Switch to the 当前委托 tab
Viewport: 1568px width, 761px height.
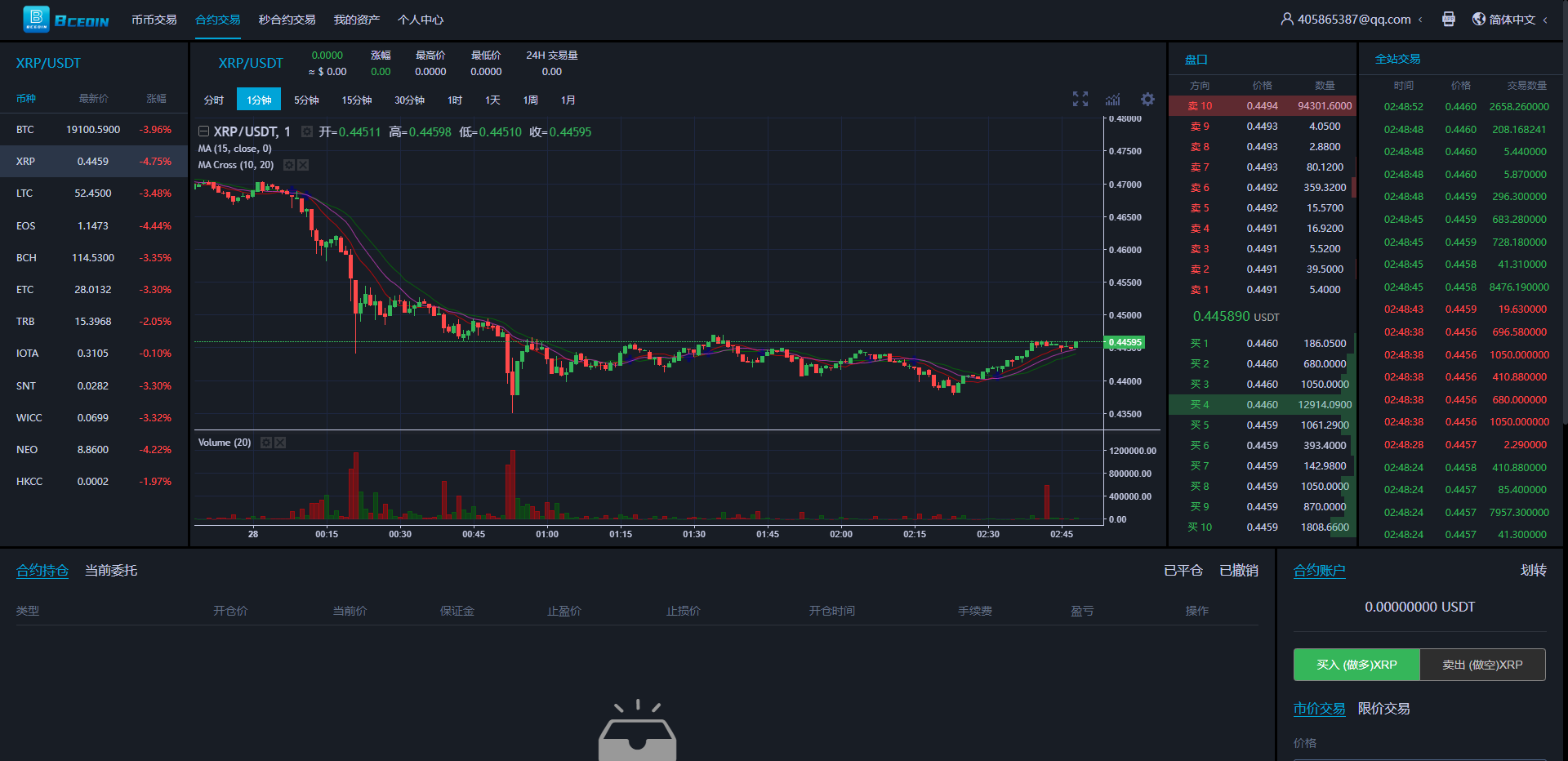pyautogui.click(x=111, y=571)
